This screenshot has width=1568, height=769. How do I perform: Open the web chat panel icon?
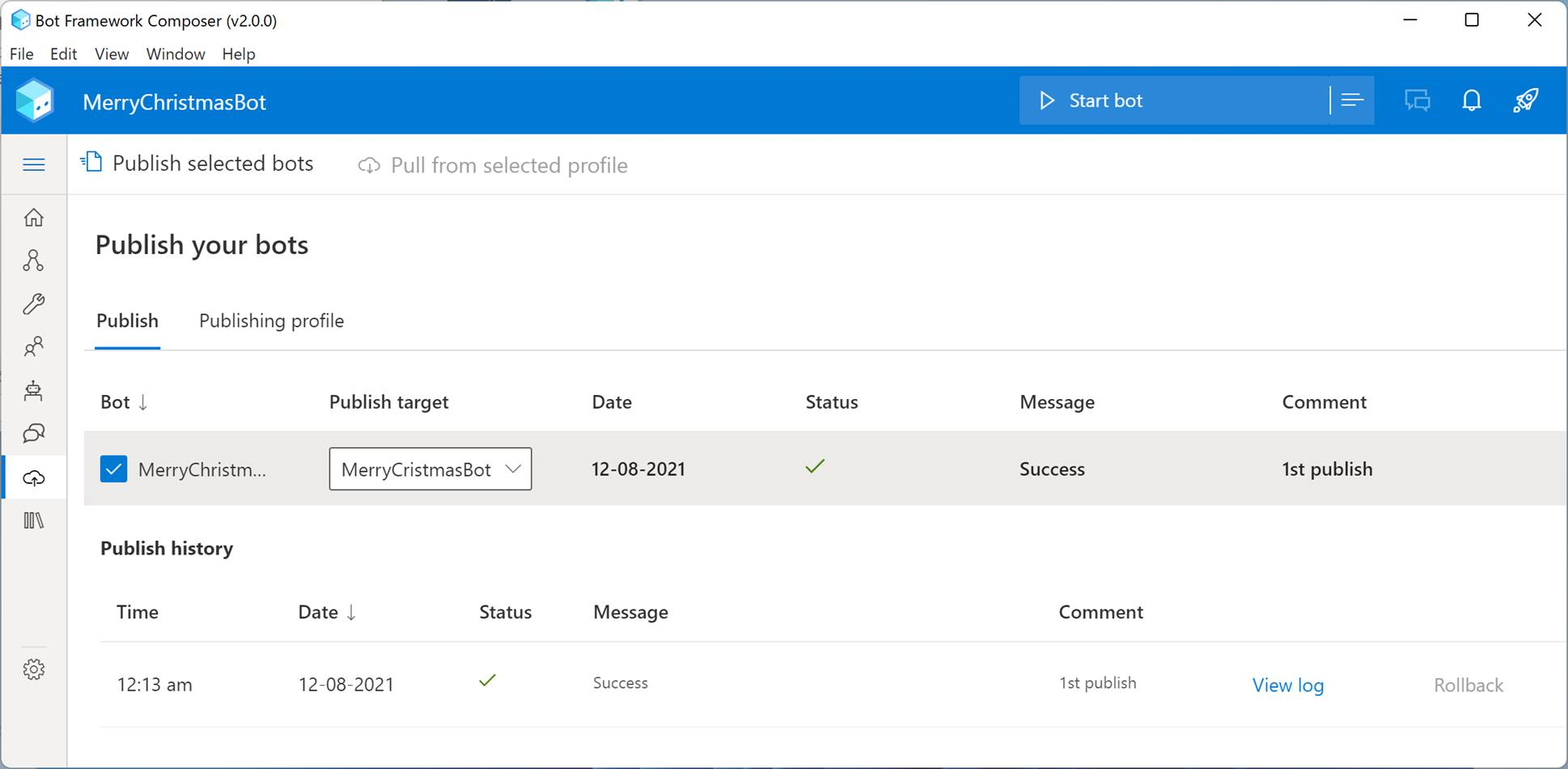click(1417, 100)
